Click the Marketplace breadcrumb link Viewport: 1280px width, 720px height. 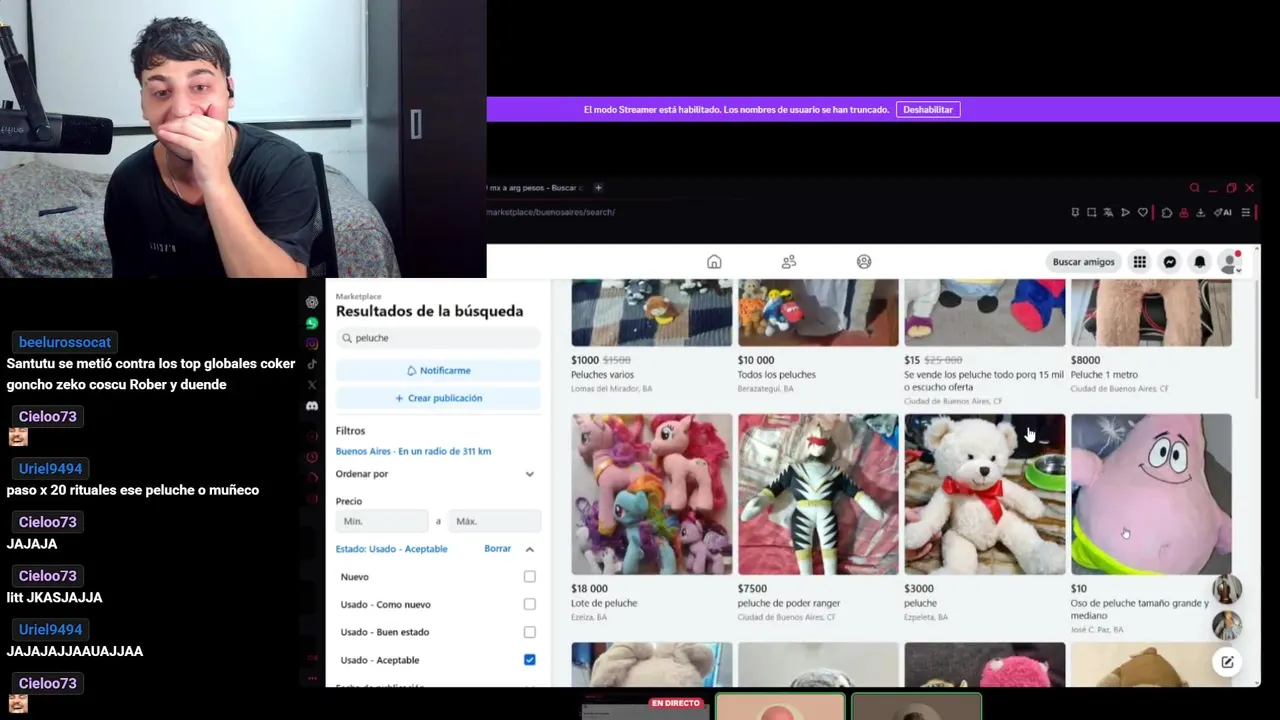[358, 296]
